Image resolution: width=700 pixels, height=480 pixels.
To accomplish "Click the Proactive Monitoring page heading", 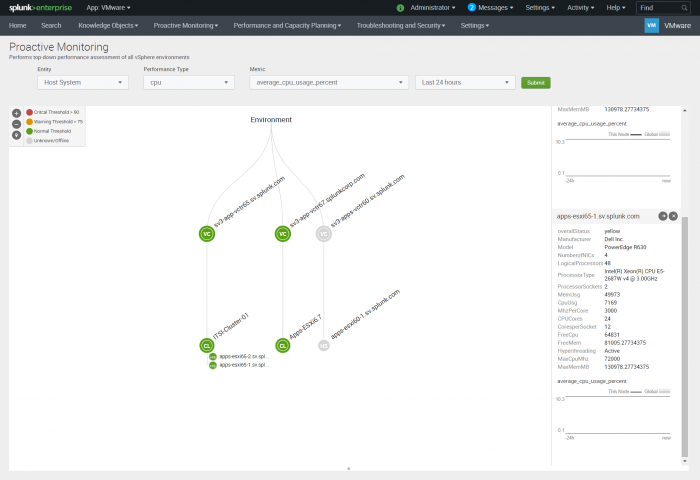I will click(58, 47).
